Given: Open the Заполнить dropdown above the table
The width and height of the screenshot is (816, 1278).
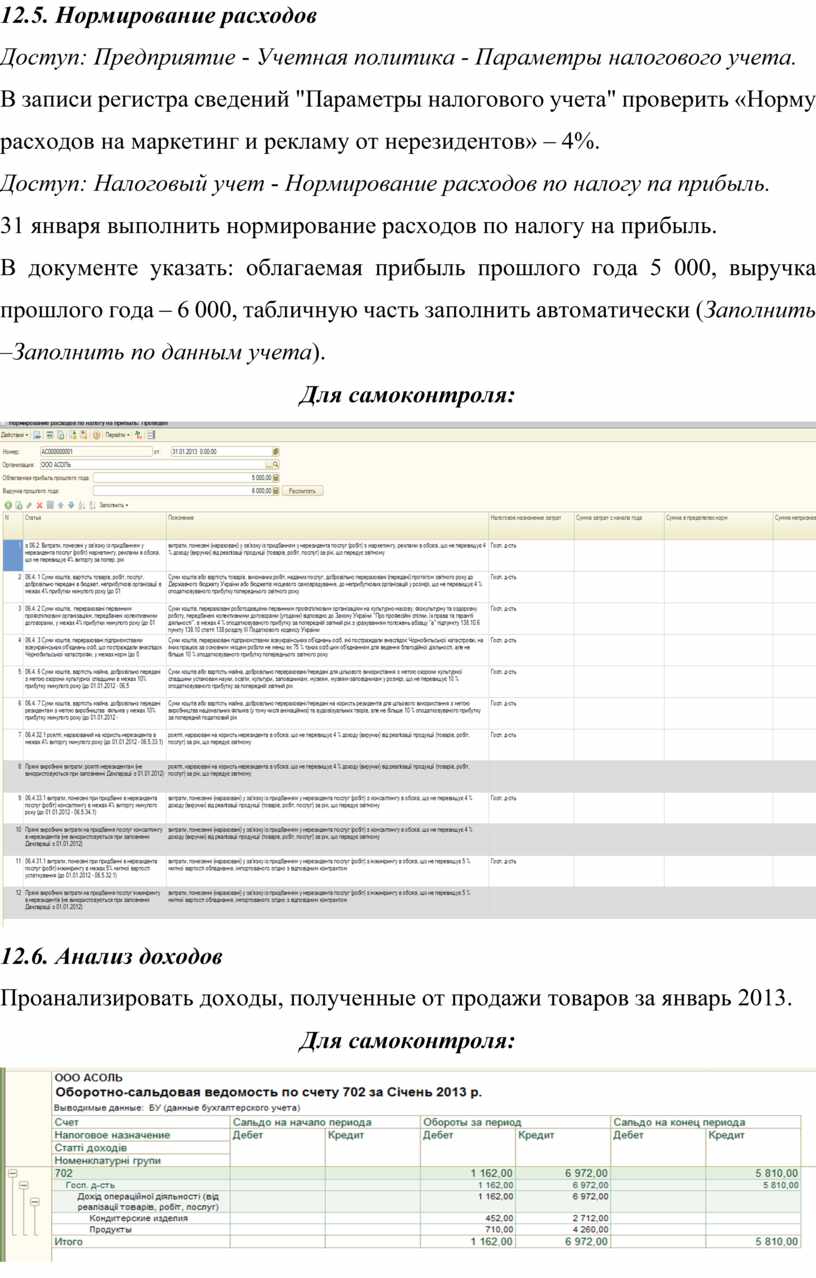Looking at the screenshot, I should point(113,505).
